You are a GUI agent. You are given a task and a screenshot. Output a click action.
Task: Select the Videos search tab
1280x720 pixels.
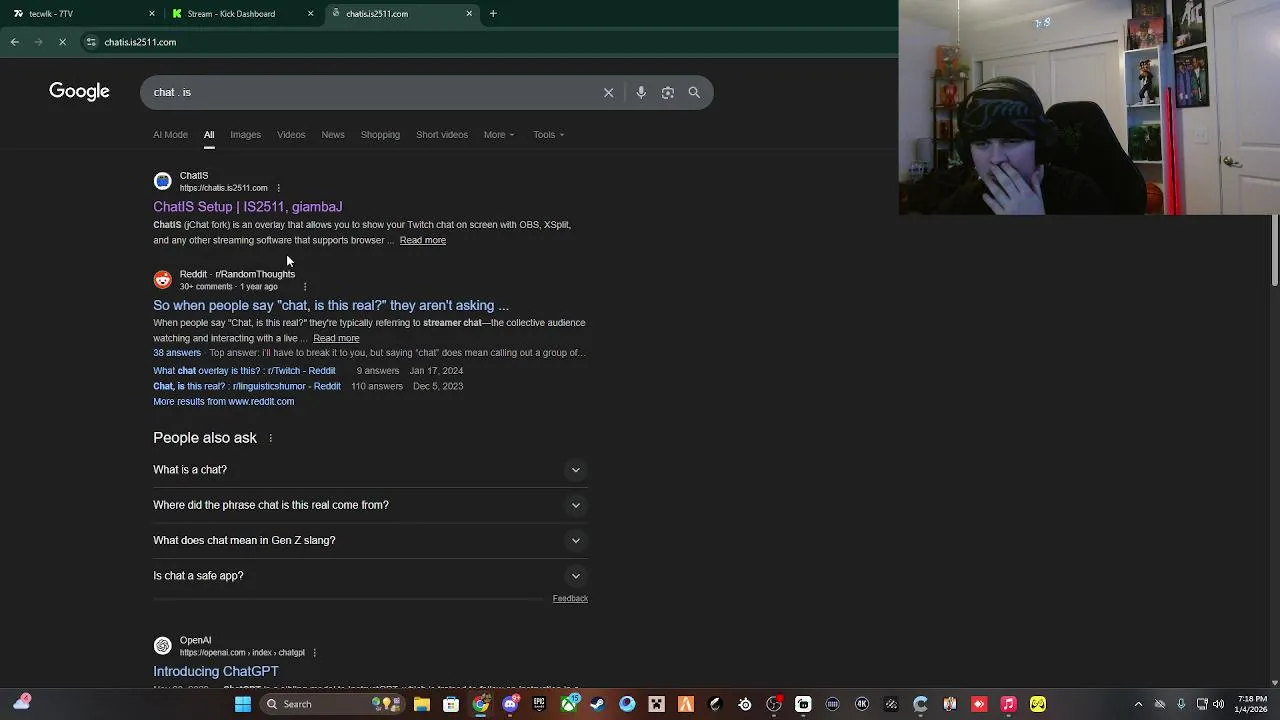(291, 135)
